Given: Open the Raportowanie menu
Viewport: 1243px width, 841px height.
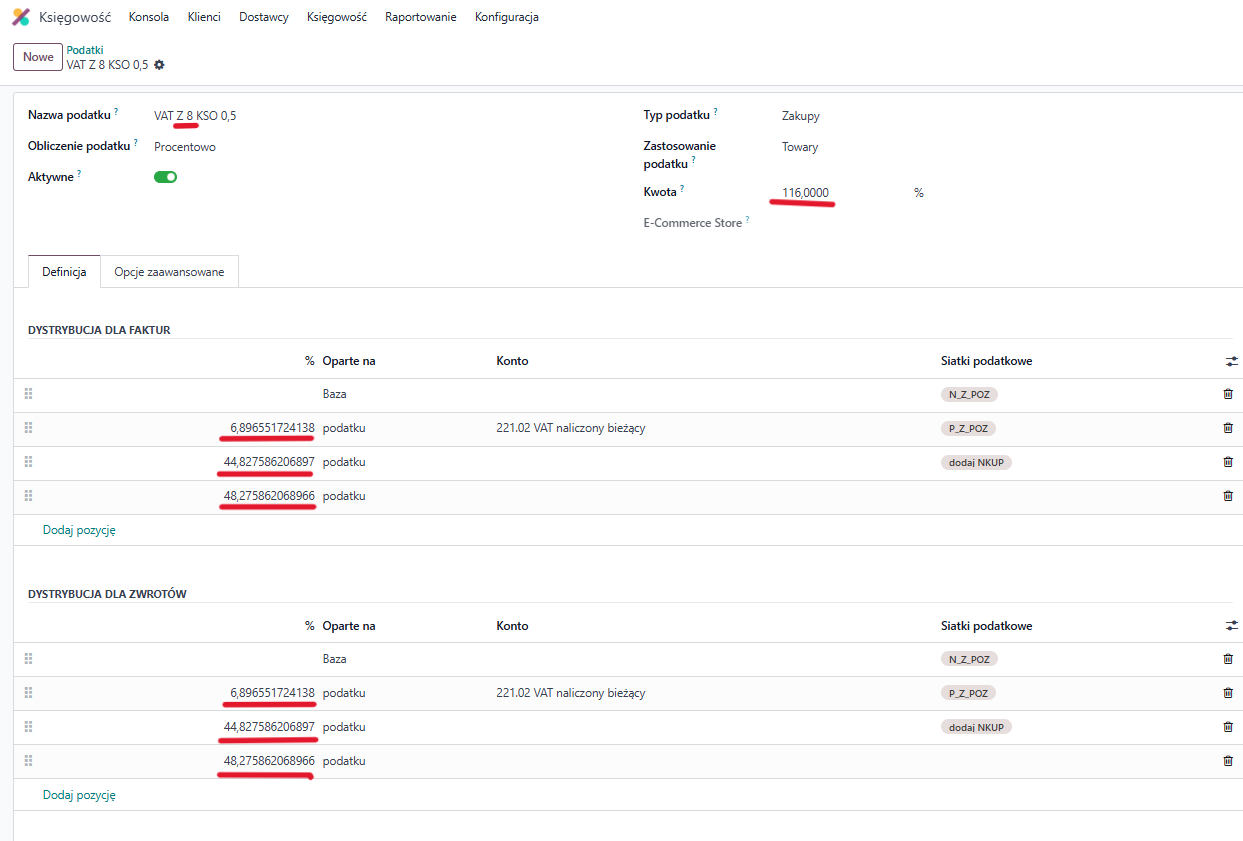Looking at the screenshot, I should [420, 17].
